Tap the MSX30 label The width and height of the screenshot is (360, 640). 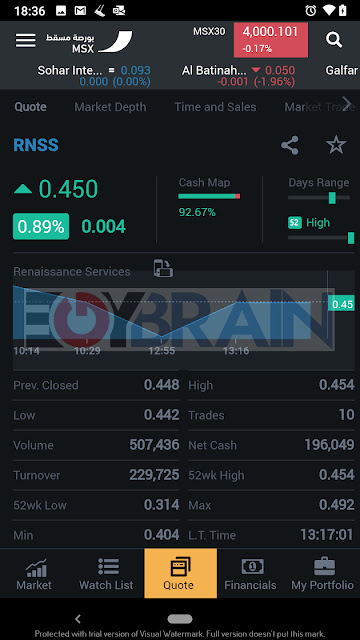(x=209, y=31)
